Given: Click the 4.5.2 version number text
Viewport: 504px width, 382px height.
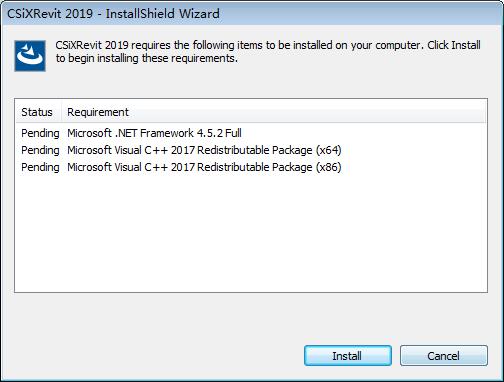Looking at the screenshot, I should point(210,133).
